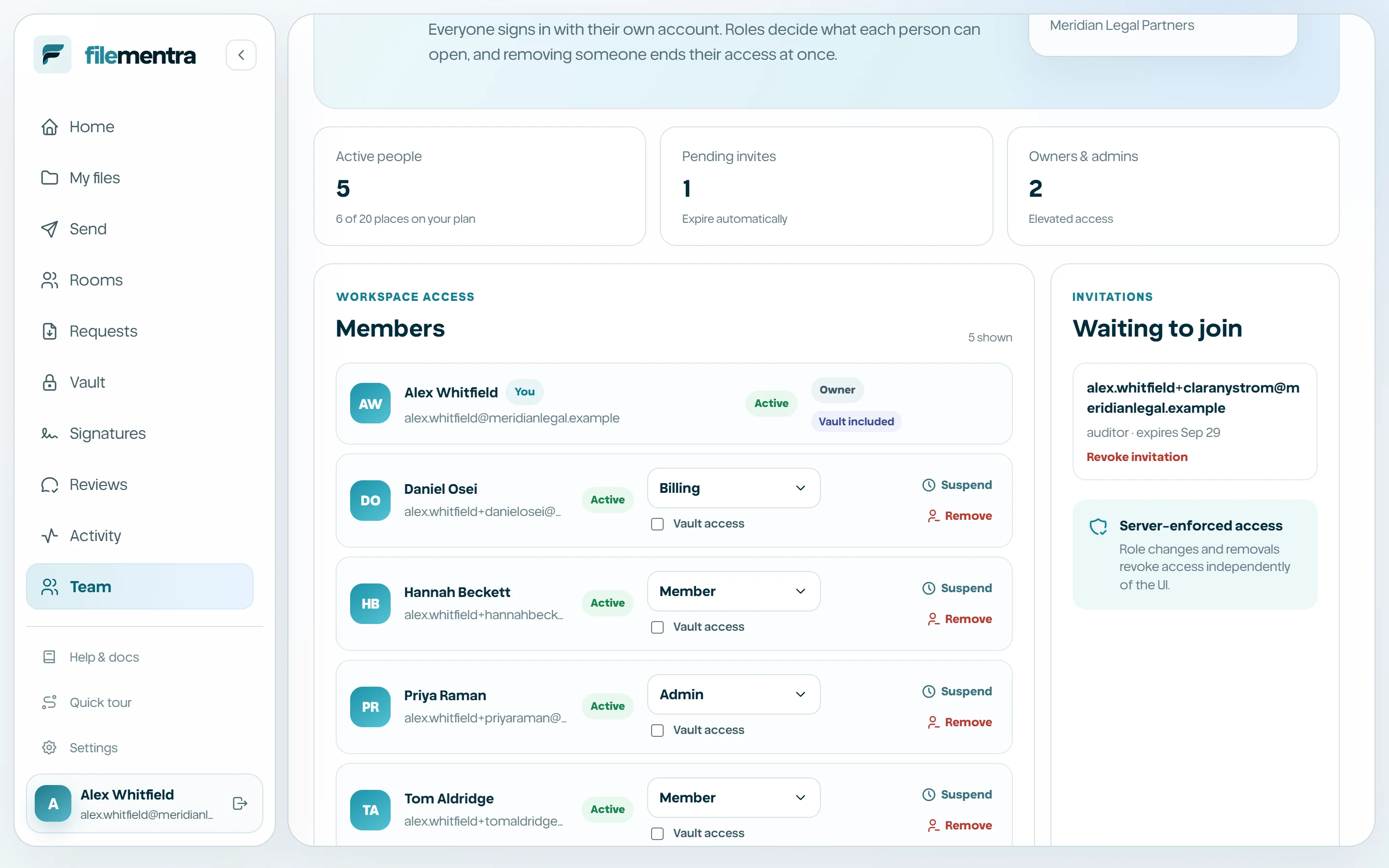
Task: Click the My files folder icon
Action: [50, 177]
